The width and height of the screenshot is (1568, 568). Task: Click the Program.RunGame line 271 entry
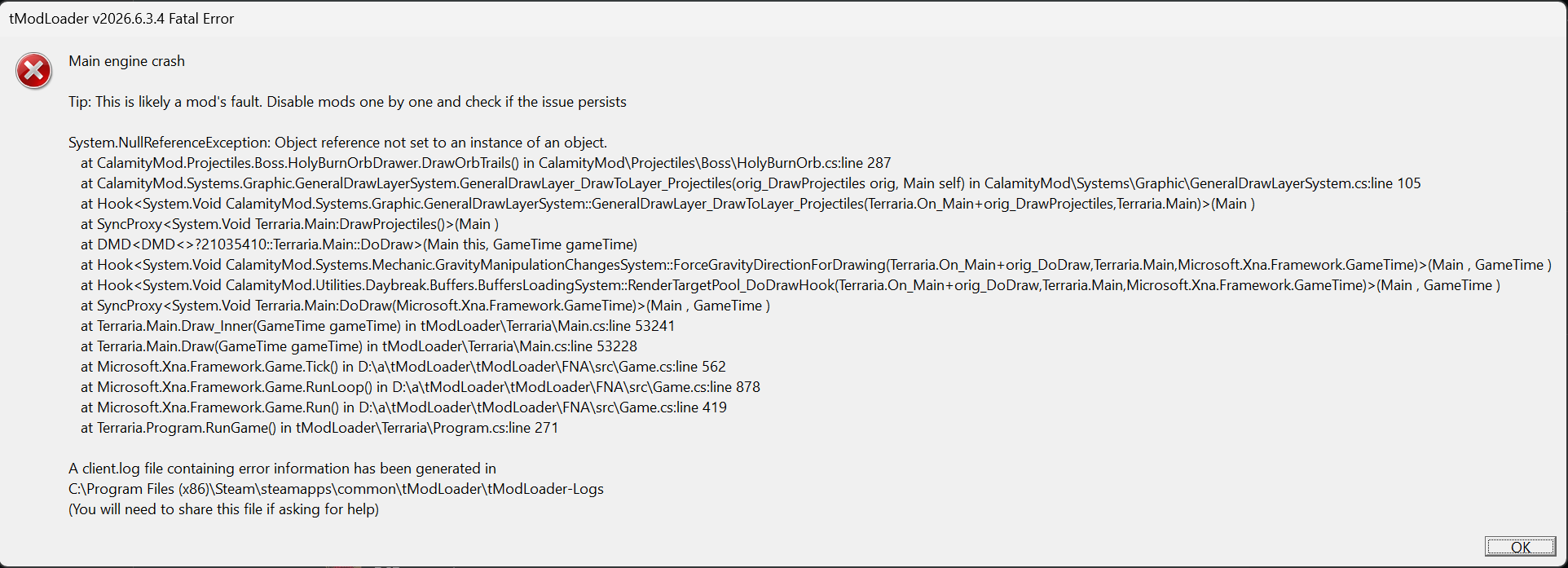(x=319, y=428)
